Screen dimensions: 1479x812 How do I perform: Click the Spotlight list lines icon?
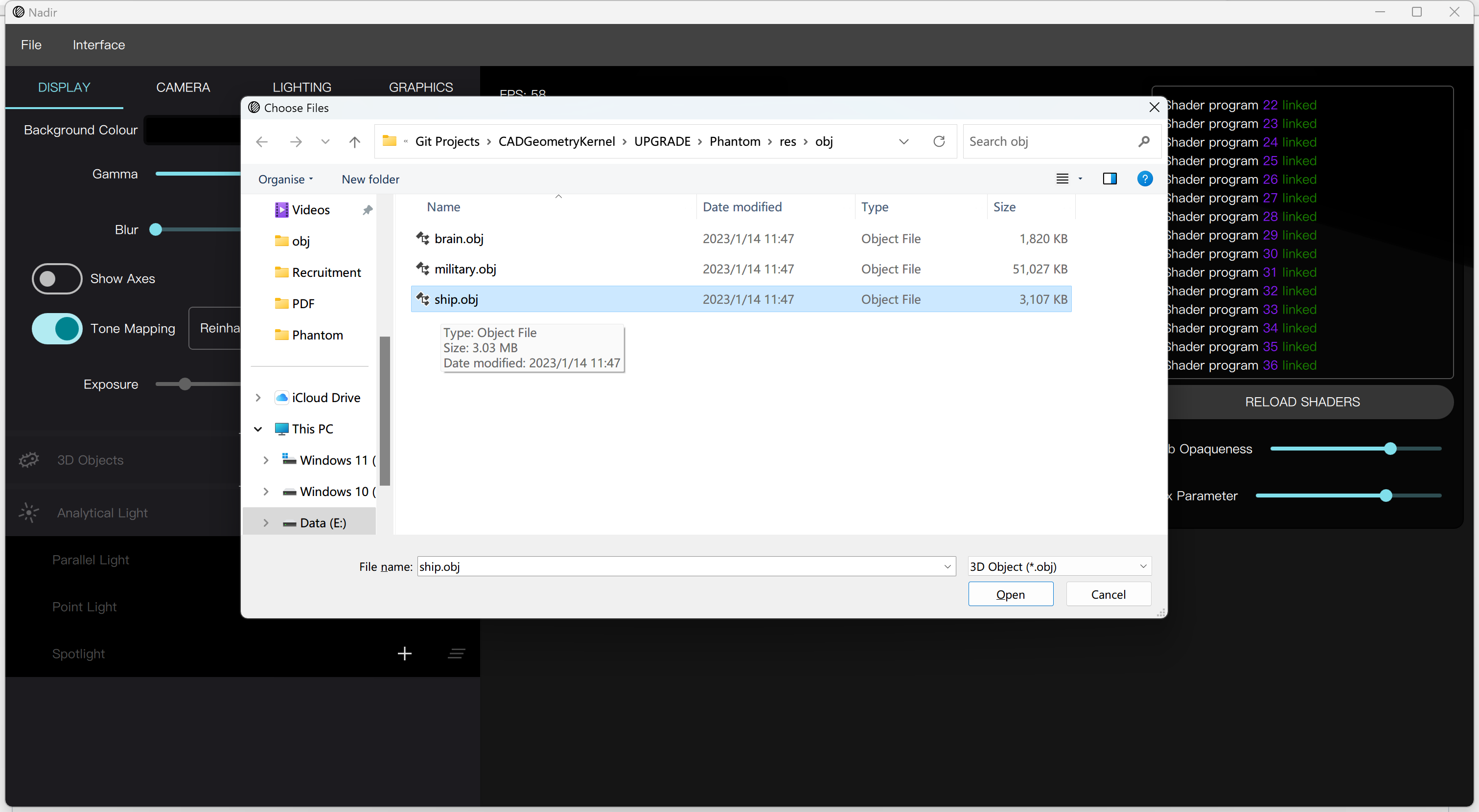coord(457,654)
